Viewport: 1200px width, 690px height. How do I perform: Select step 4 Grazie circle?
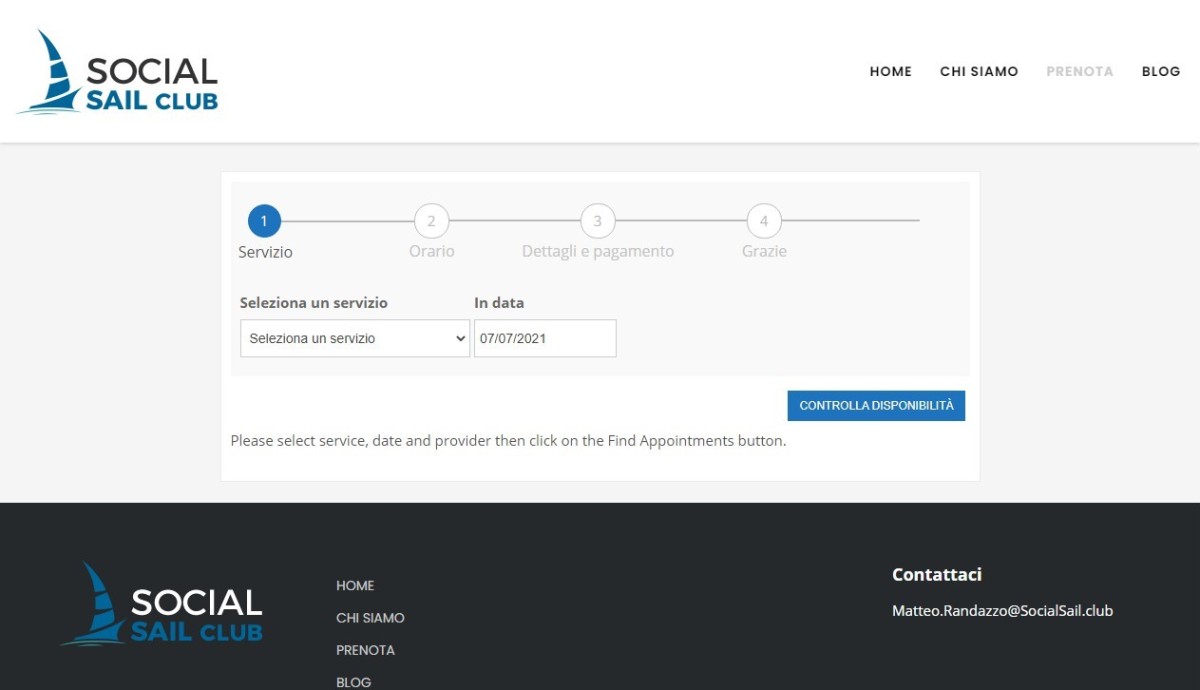click(x=764, y=221)
